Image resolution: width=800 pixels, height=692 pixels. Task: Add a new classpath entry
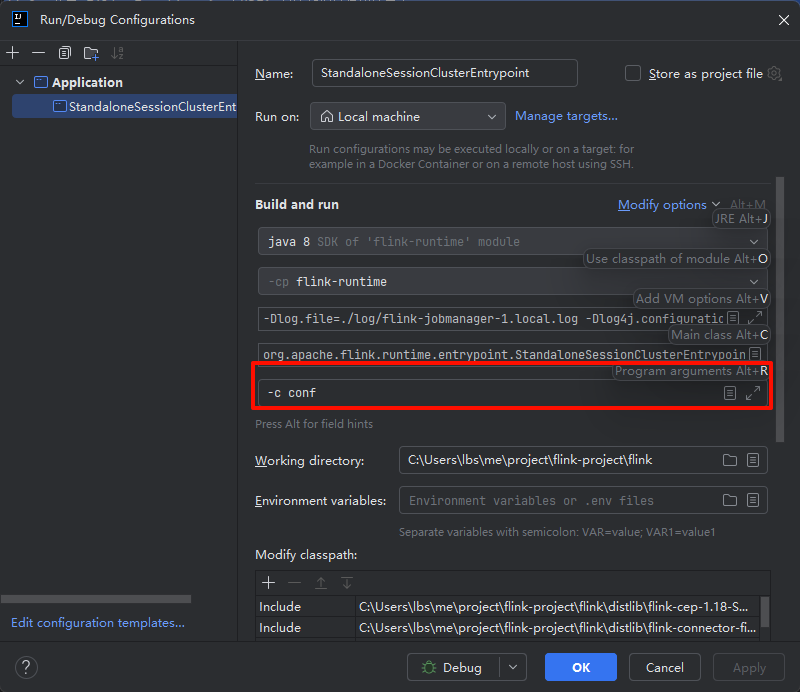point(268,582)
